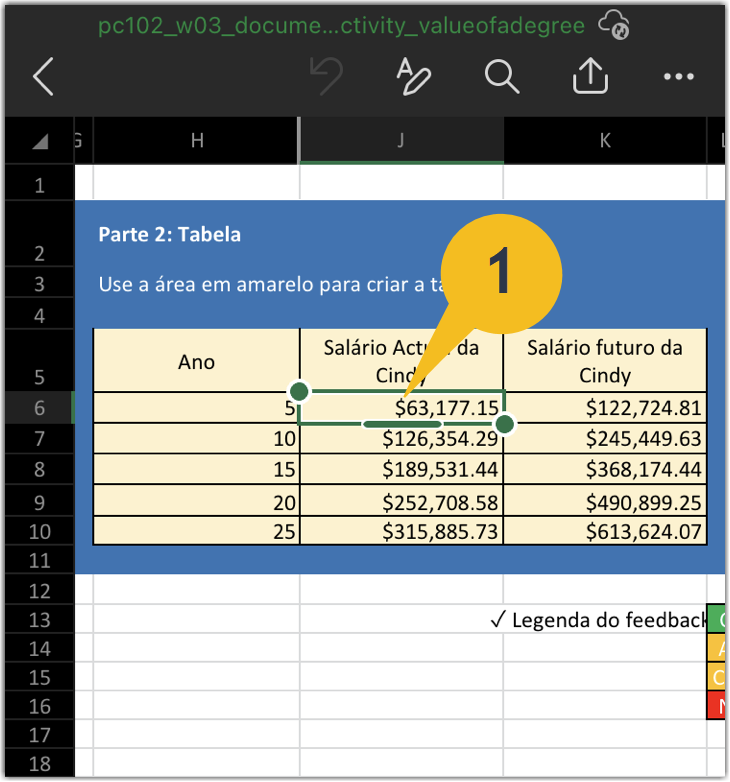Select column K header
Screen dimensions: 730x782
coord(605,141)
